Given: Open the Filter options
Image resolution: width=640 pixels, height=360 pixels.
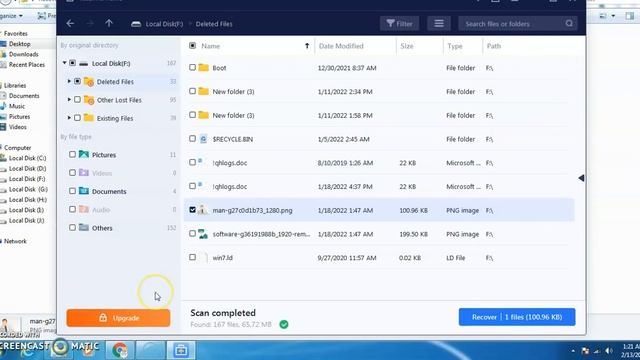Looking at the screenshot, I should pyautogui.click(x=399, y=24).
